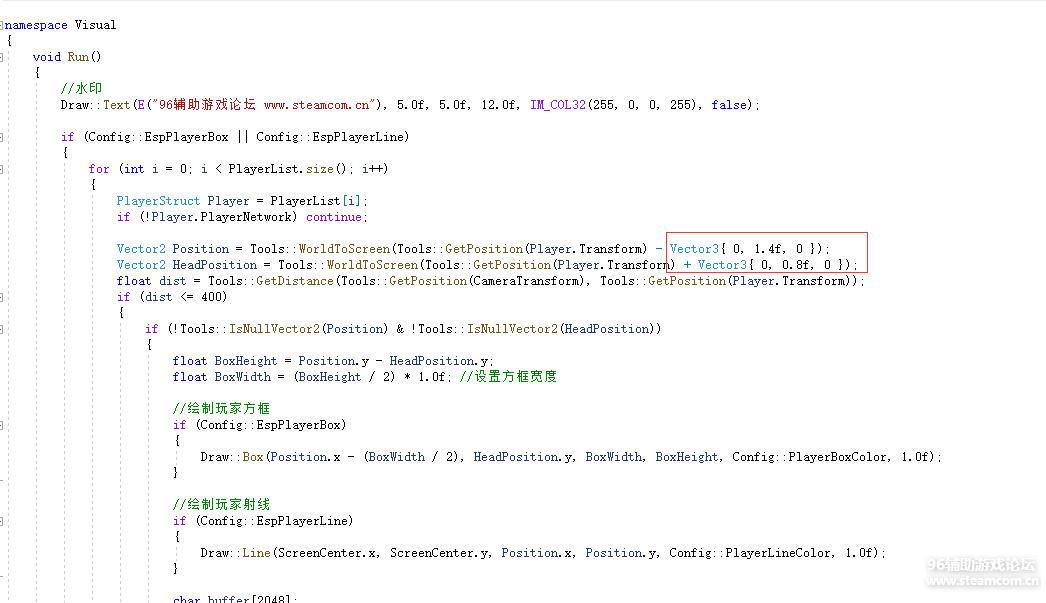Fold the EspPlayerBox || EspPlayerLine if block

tap(3, 137)
